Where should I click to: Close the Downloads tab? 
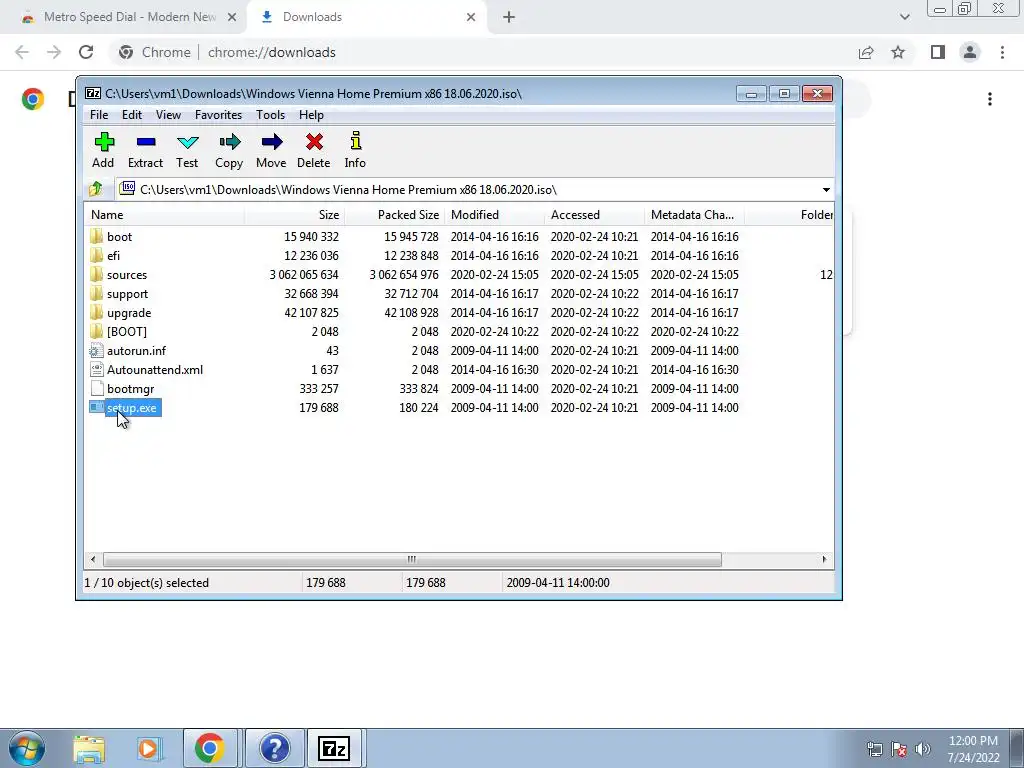pyautogui.click(x=471, y=17)
